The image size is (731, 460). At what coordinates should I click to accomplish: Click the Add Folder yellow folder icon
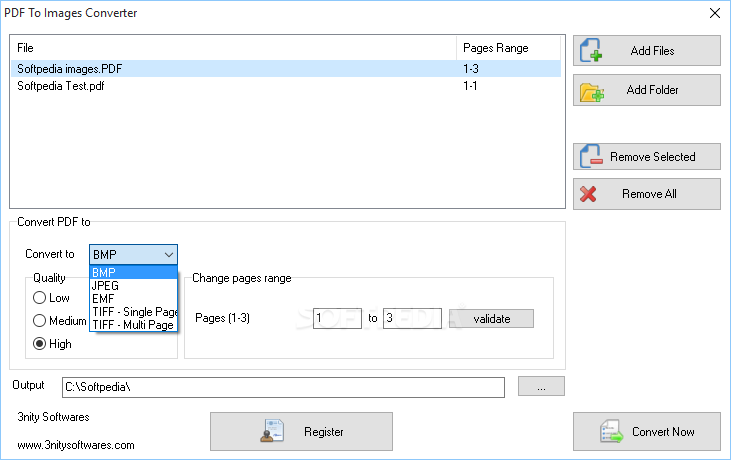592,92
